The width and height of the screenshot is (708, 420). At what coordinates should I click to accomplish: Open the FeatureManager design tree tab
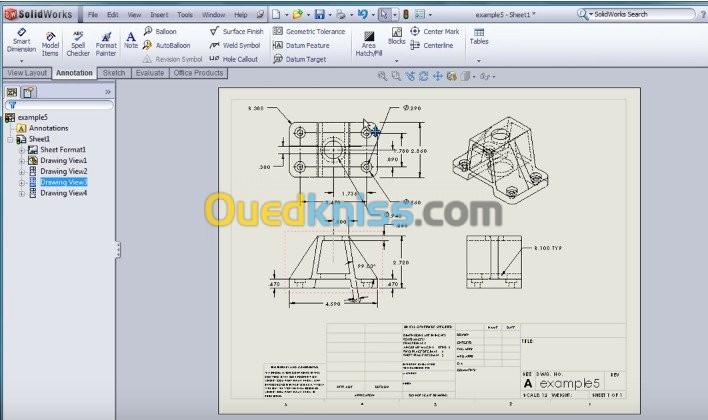coord(12,92)
